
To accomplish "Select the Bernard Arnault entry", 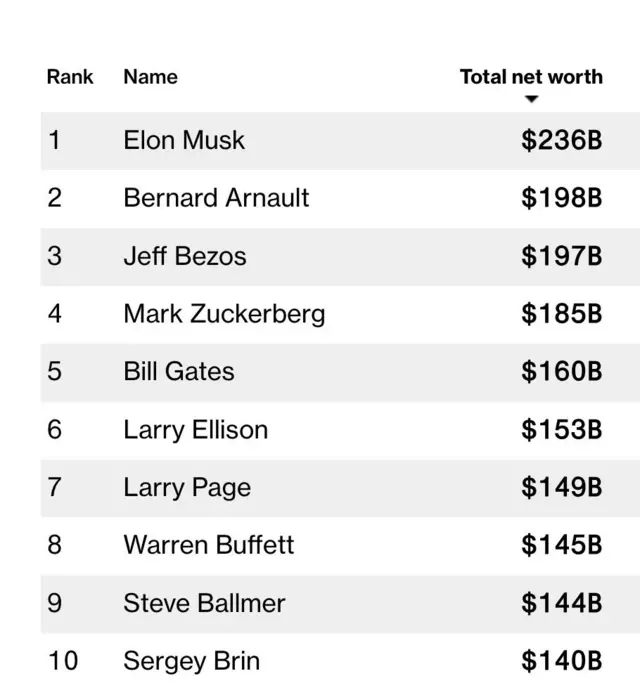I will [216, 198].
